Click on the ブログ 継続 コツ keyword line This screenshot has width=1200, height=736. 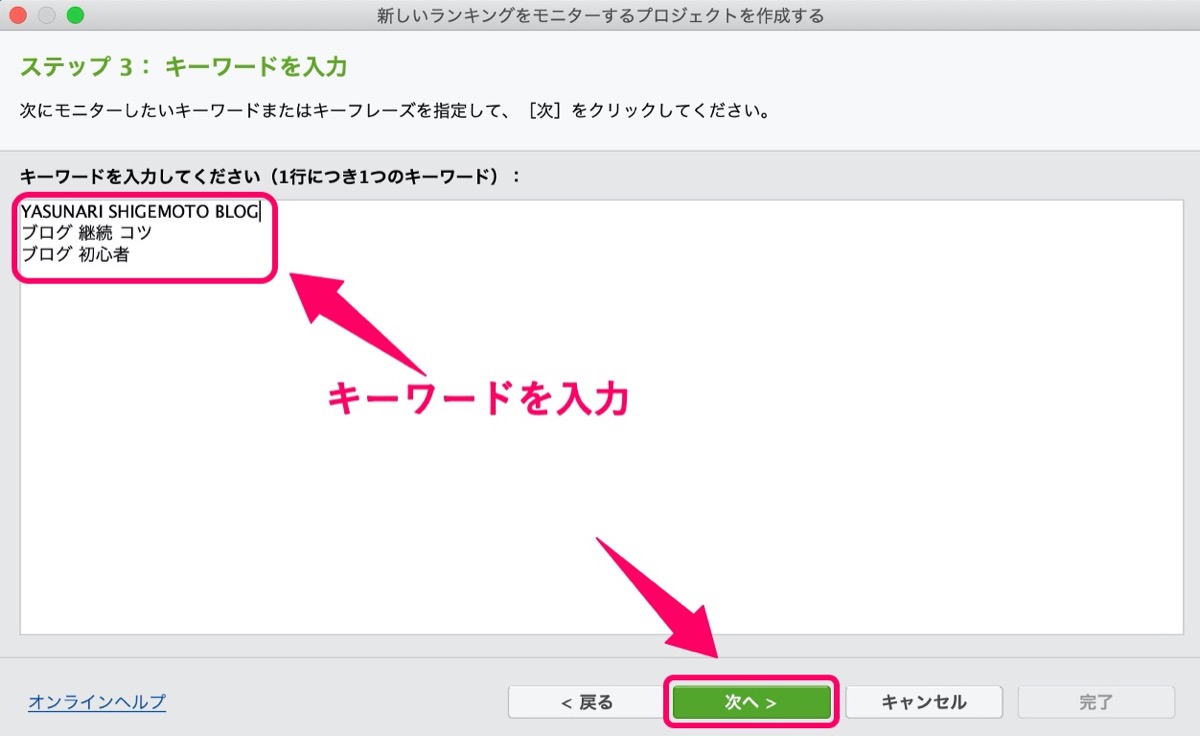86,233
